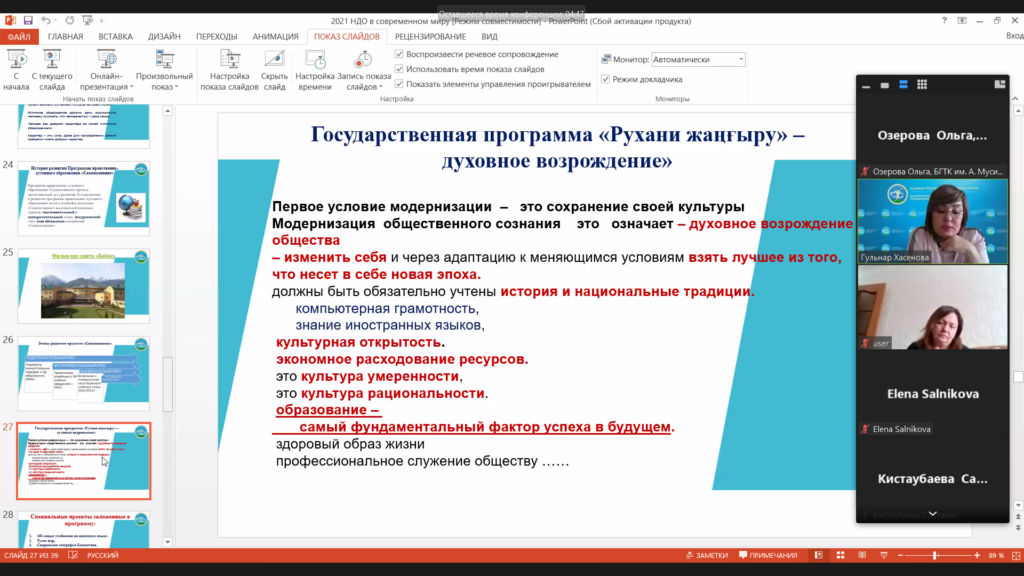Viewport: 1024px width, 576px height.
Task: Click Гульнар Хасенова video tile
Action: pos(933,222)
